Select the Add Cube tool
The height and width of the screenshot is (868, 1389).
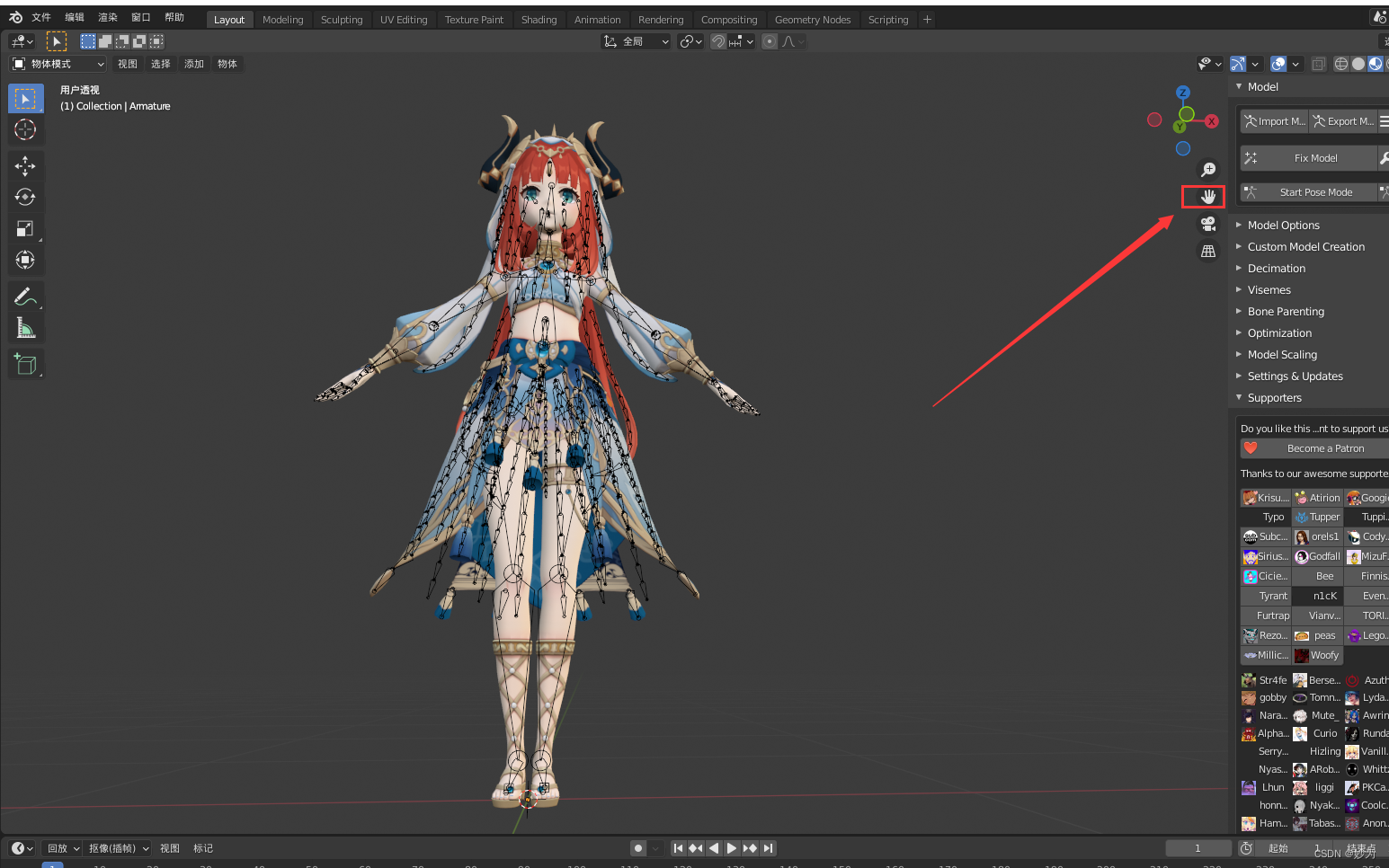pyautogui.click(x=25, y=364)
